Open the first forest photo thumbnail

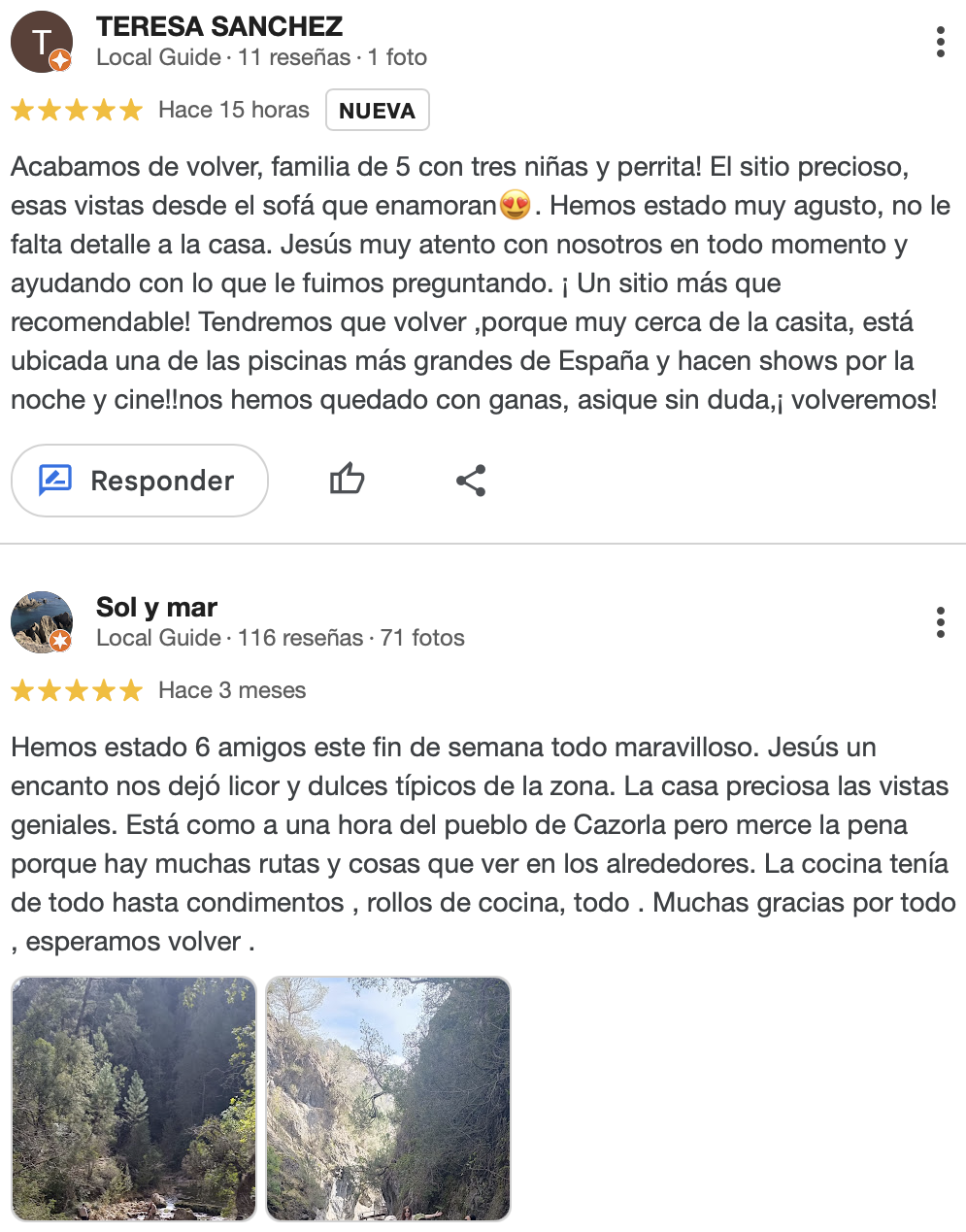[x=134, y=1099]
